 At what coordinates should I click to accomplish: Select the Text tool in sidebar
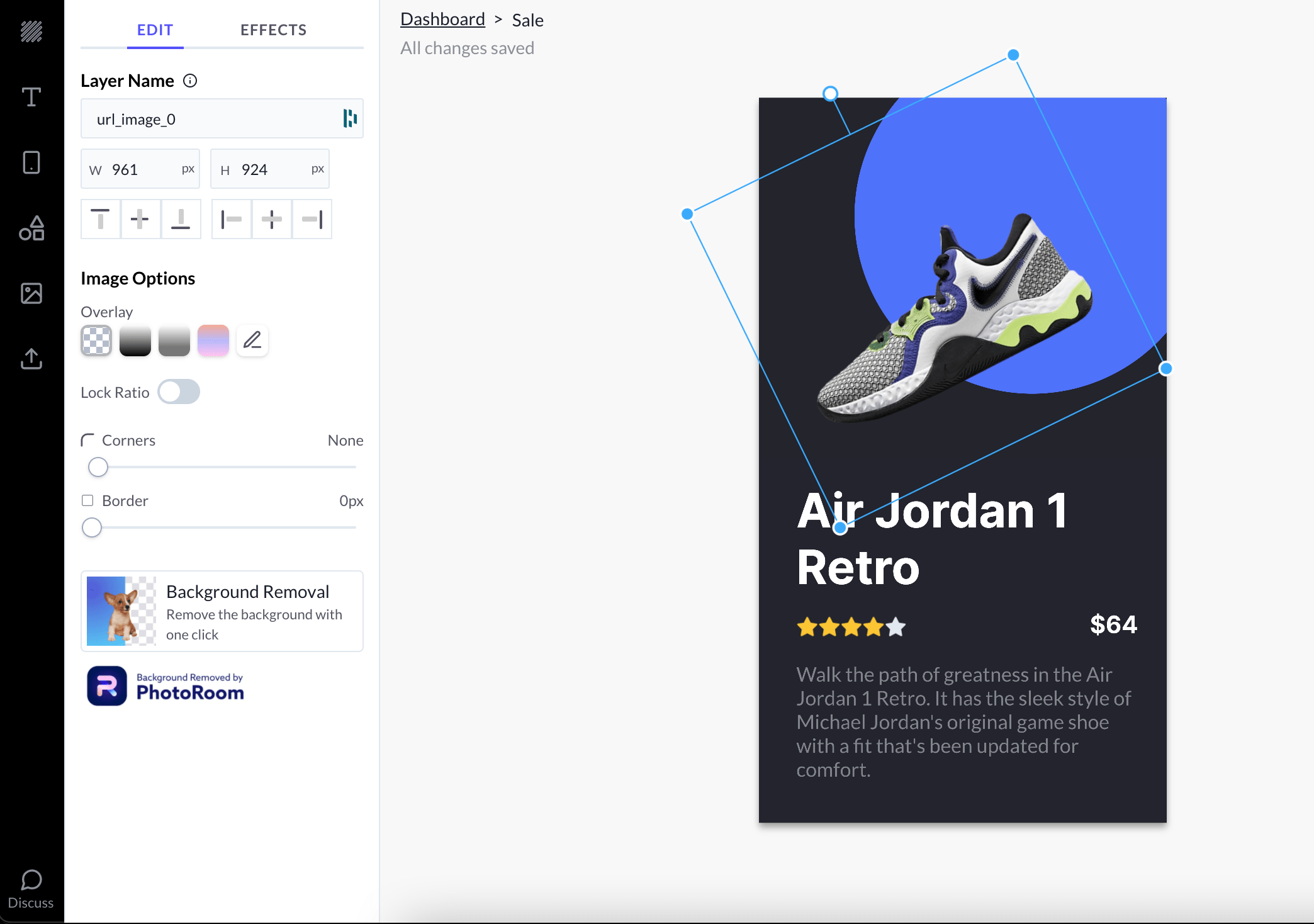[x=31, y=97]
